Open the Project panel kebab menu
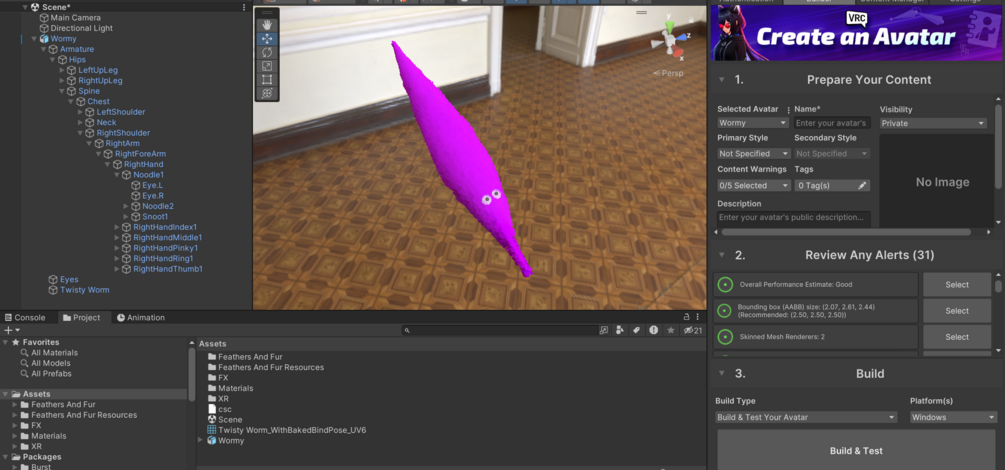This screenshot has height=470, width=1005. click(x=697, y=317)
